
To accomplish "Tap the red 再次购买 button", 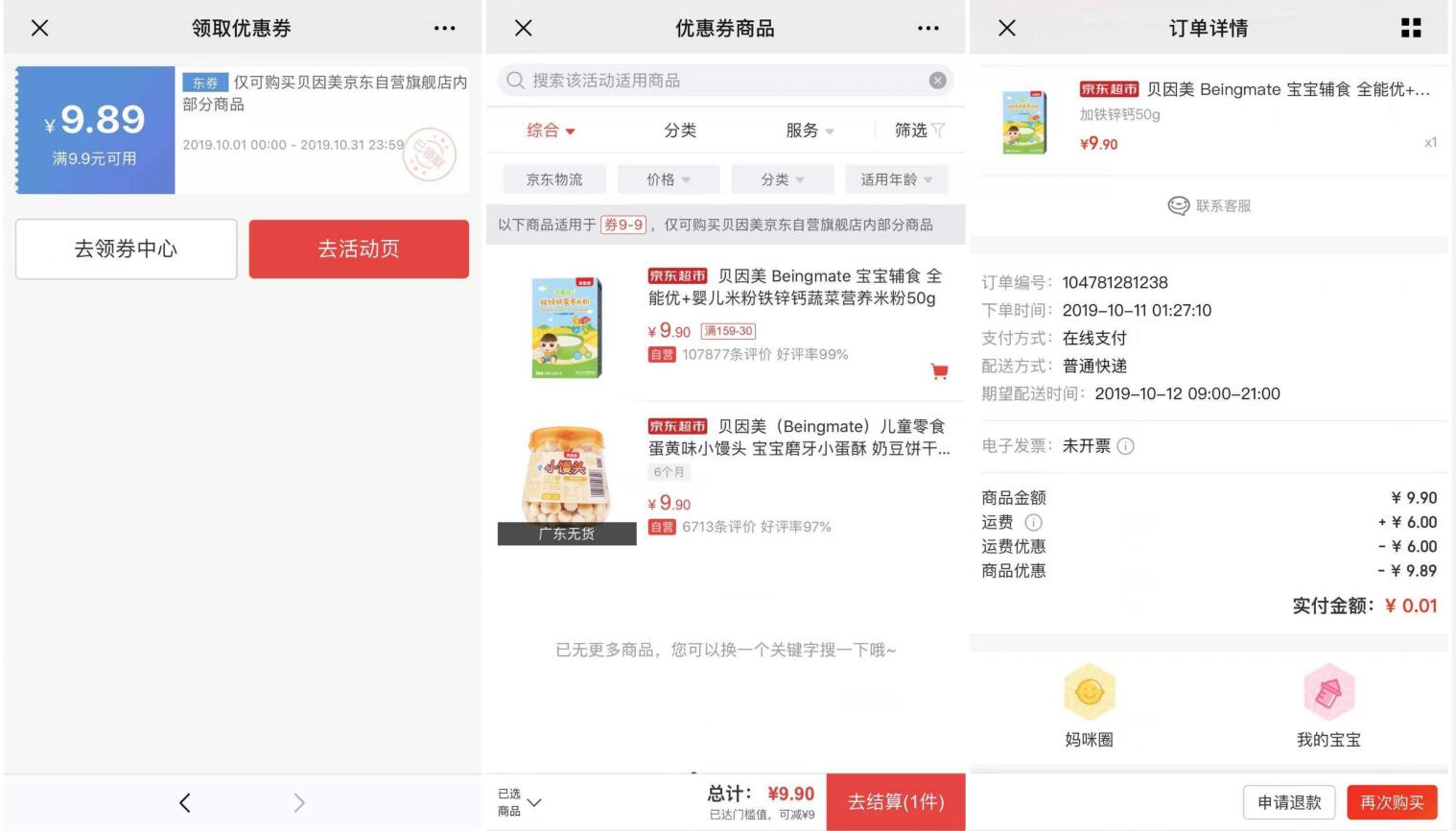I will [1392, 802].
